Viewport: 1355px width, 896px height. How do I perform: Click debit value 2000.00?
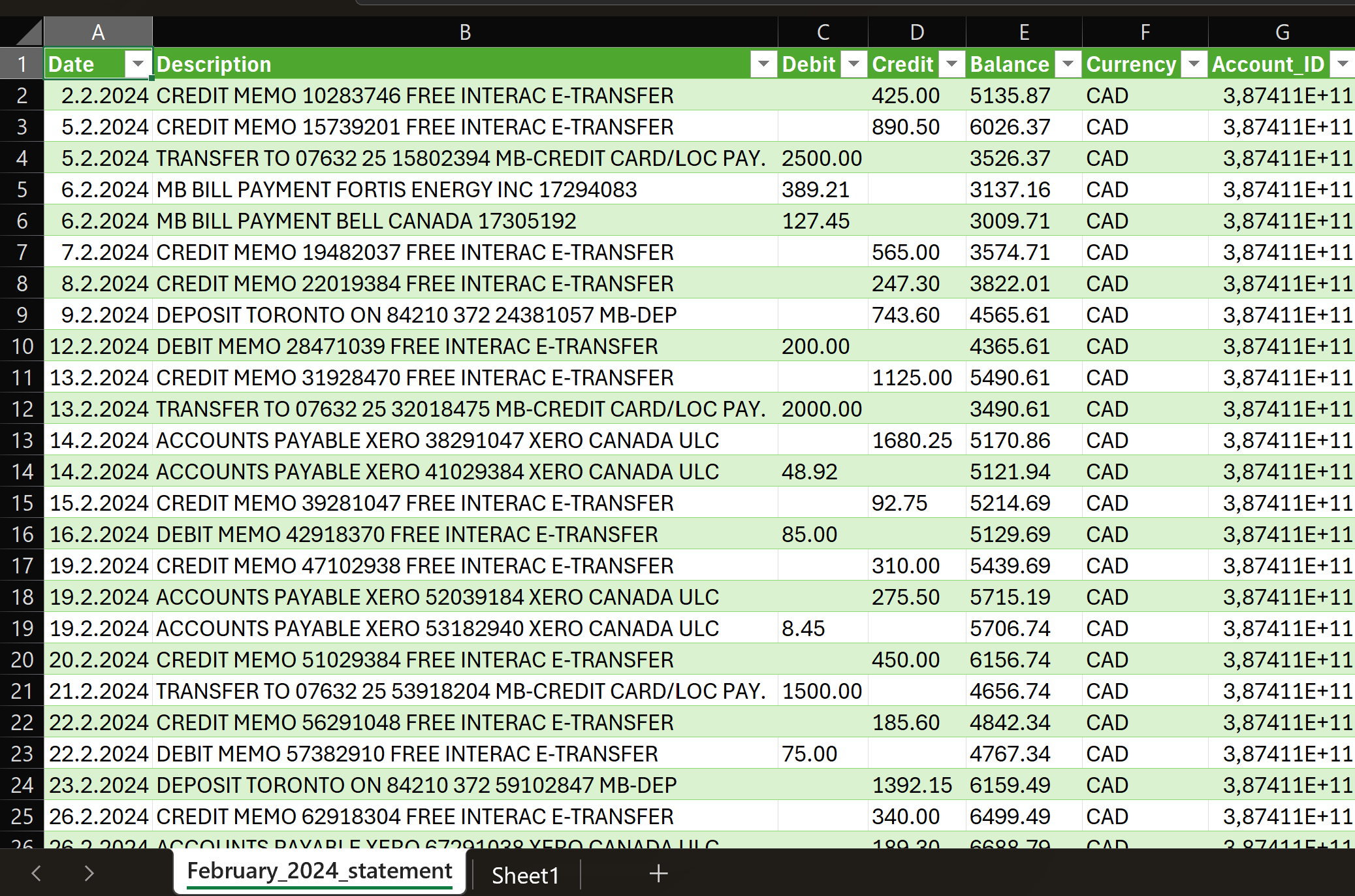[823, 409]
